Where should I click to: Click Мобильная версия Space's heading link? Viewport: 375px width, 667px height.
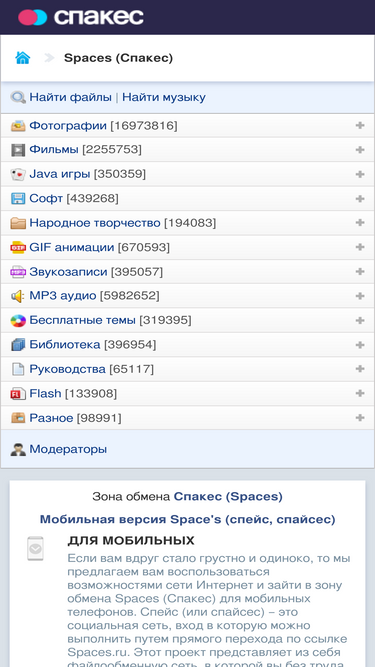[x=188, y=520]
